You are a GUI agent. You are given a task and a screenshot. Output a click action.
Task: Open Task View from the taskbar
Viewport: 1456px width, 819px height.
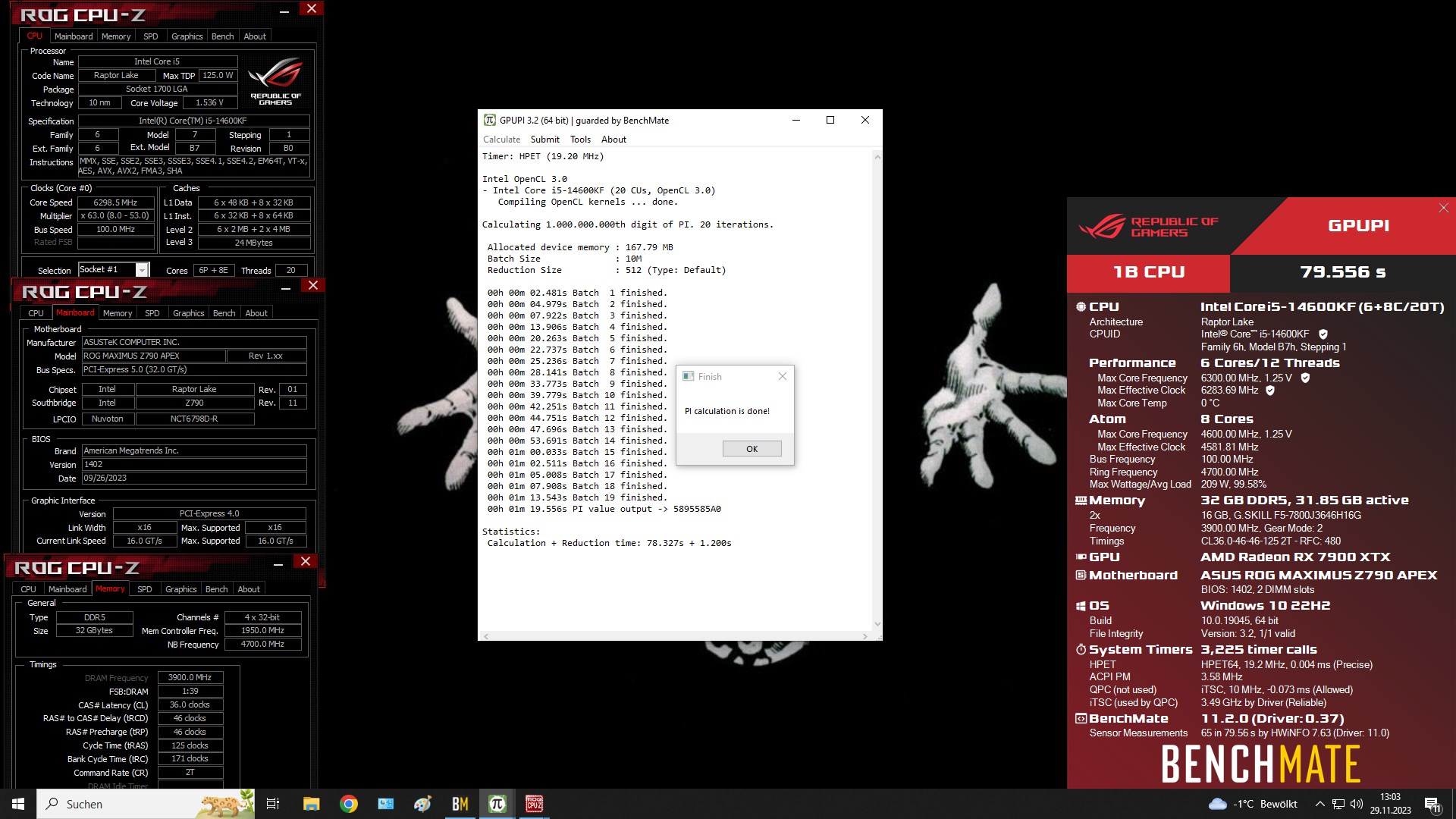click(x=273, y=804)
